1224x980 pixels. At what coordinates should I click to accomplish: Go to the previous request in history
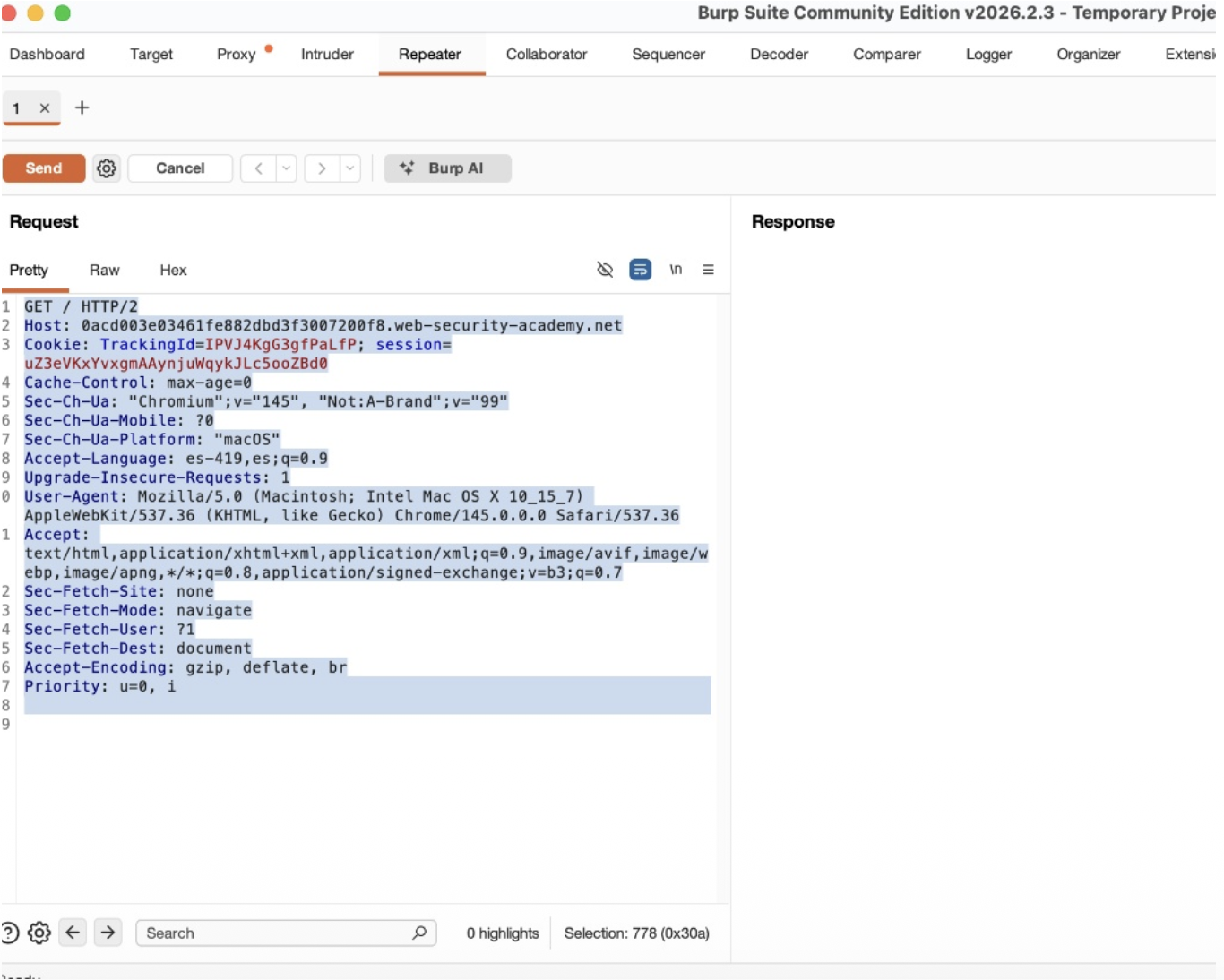pos(258,168)
